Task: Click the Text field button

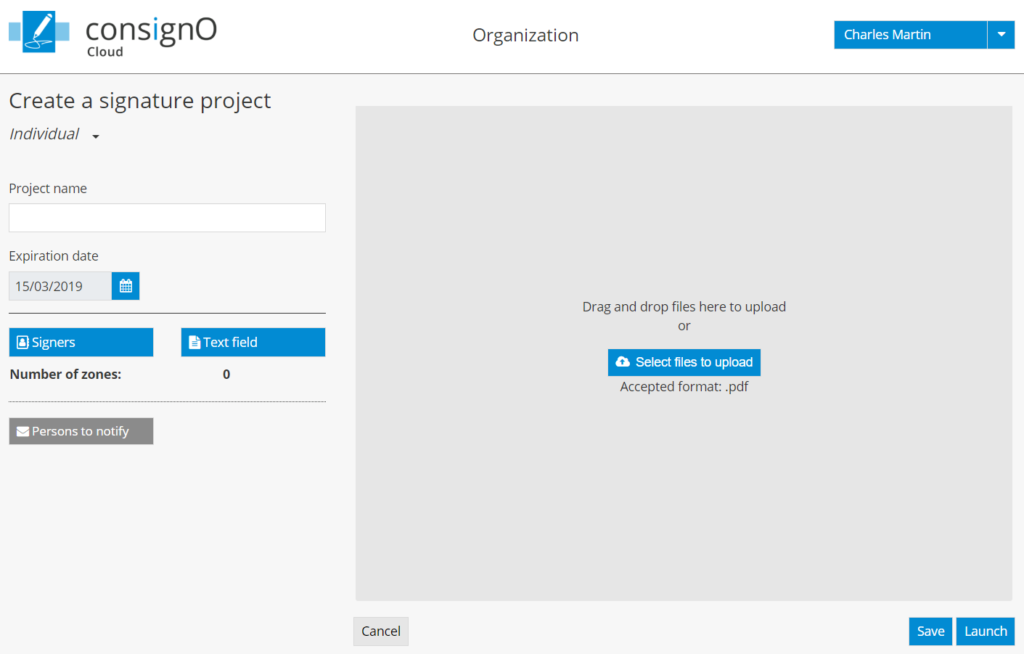Action: tap(252, 341)
